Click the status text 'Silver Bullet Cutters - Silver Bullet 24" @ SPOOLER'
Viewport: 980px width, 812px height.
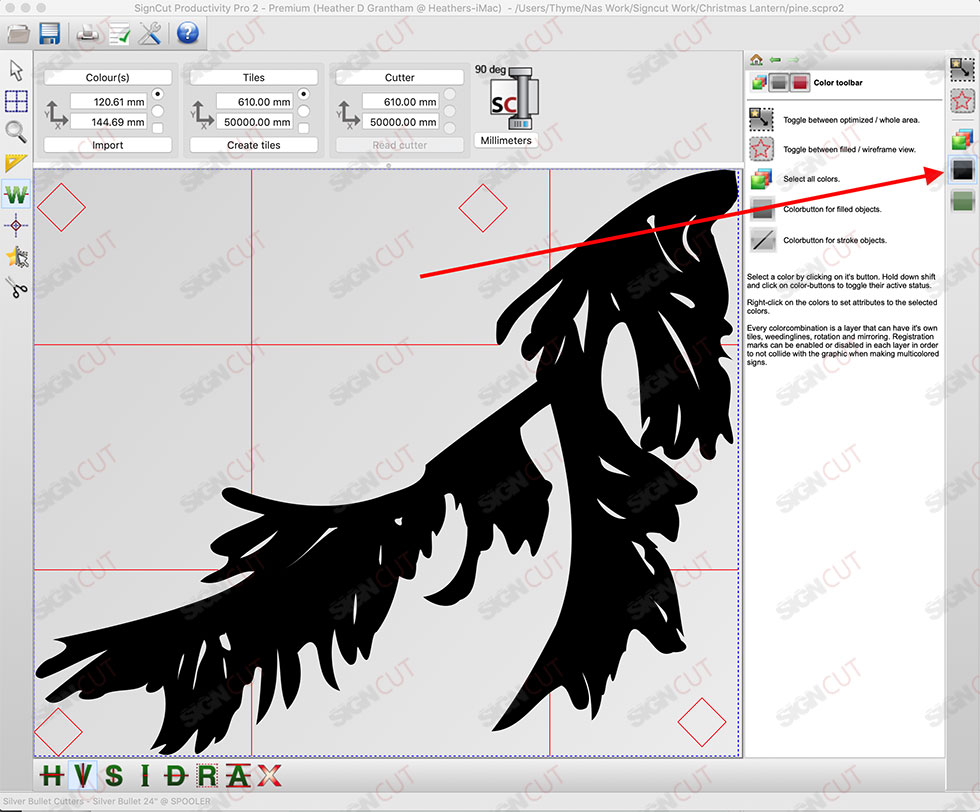106,801
